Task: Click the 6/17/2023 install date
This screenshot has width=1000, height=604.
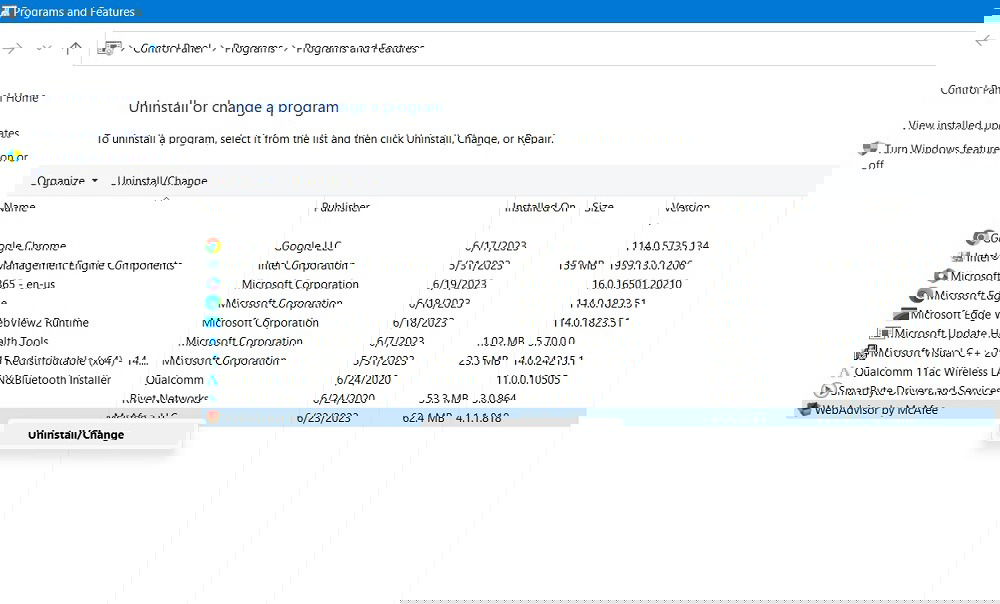Action: 497,246
